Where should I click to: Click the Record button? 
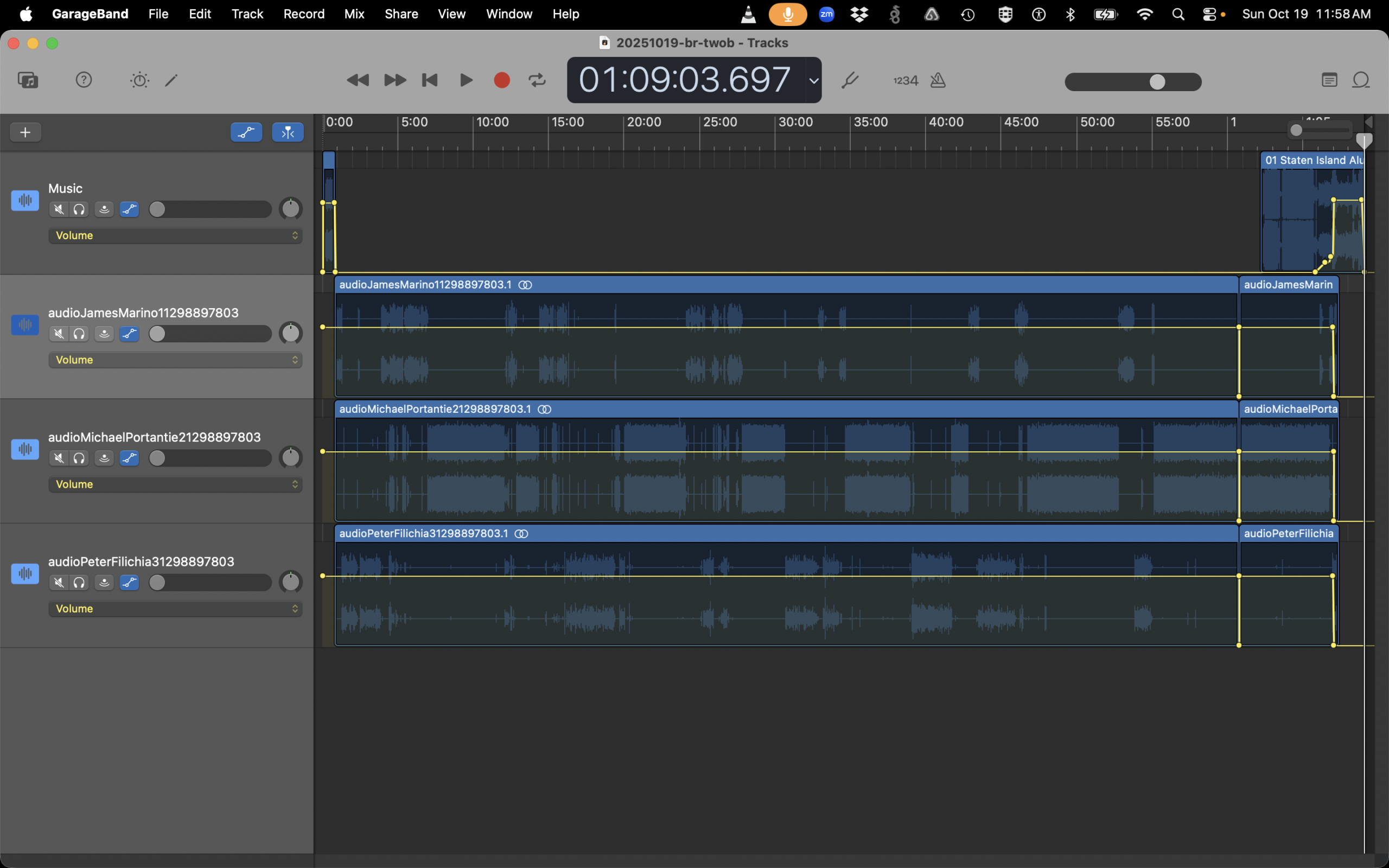coord(502,80)
